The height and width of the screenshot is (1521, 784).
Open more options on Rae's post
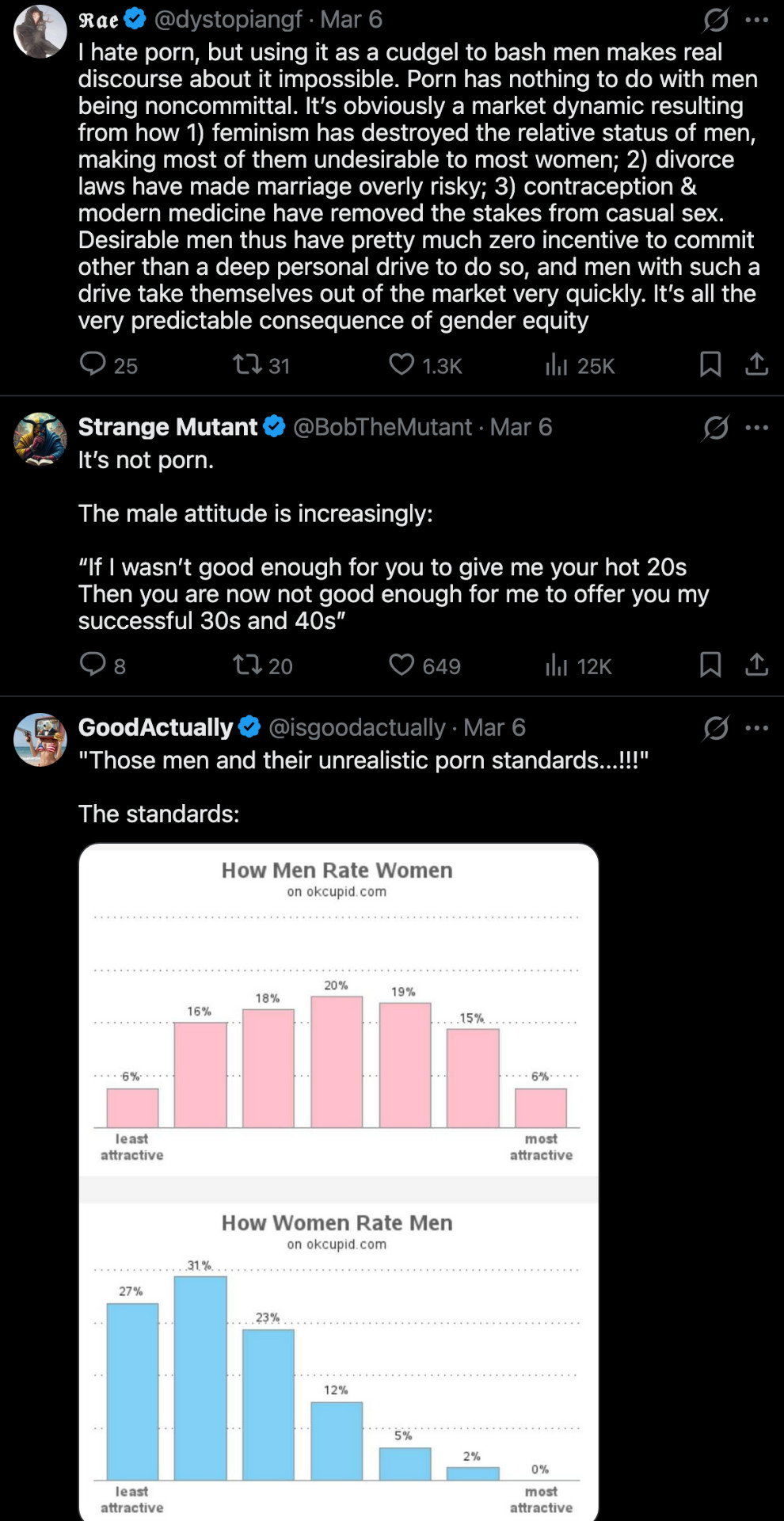757,20
